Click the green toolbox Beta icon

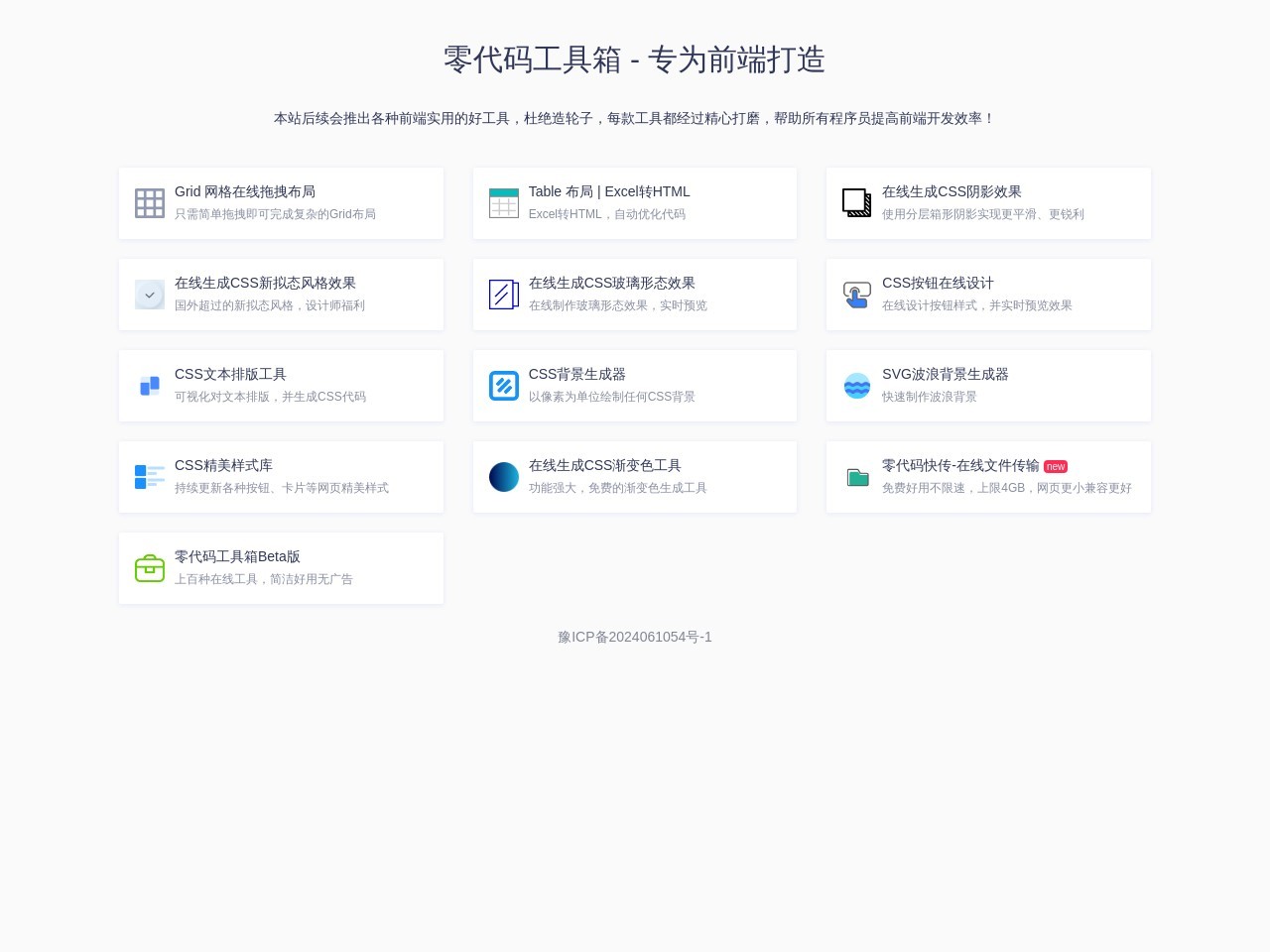click(x=150, y=568)
